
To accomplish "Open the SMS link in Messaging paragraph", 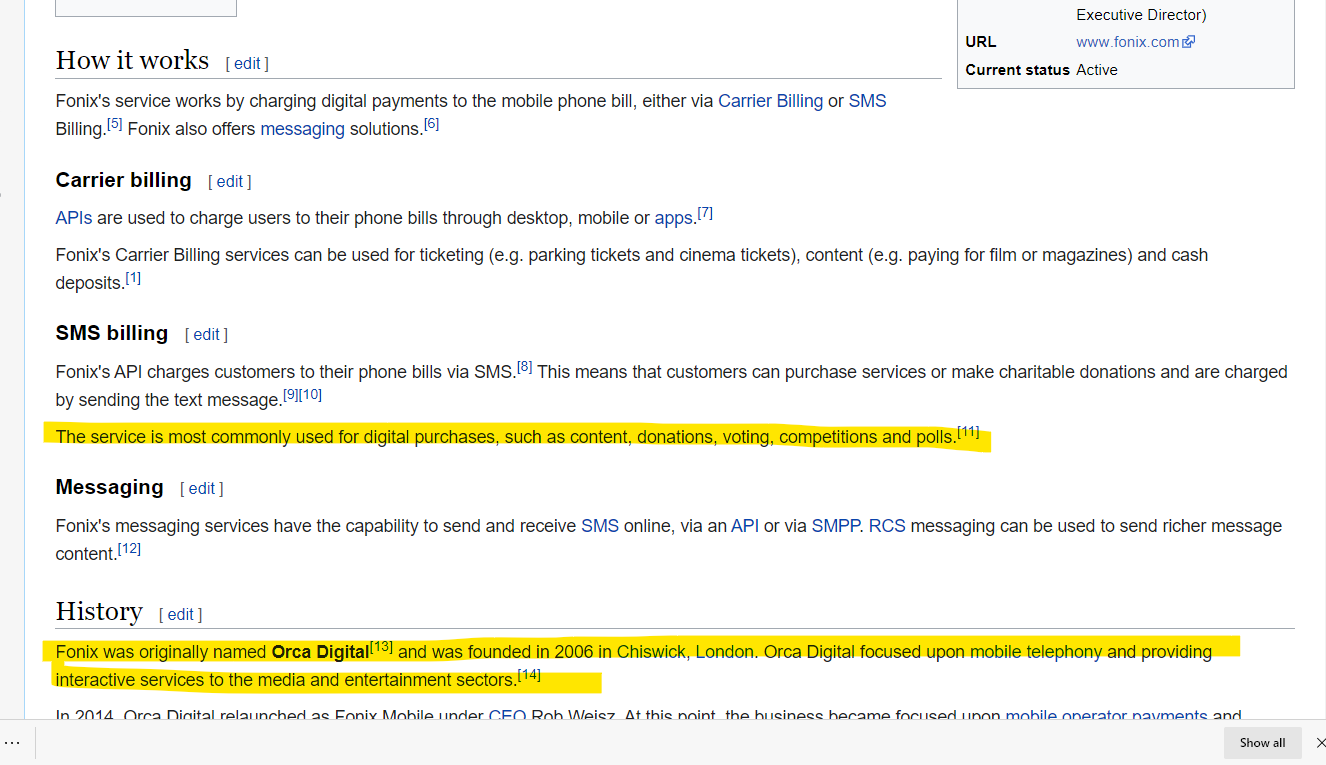I will click(600, 526).
